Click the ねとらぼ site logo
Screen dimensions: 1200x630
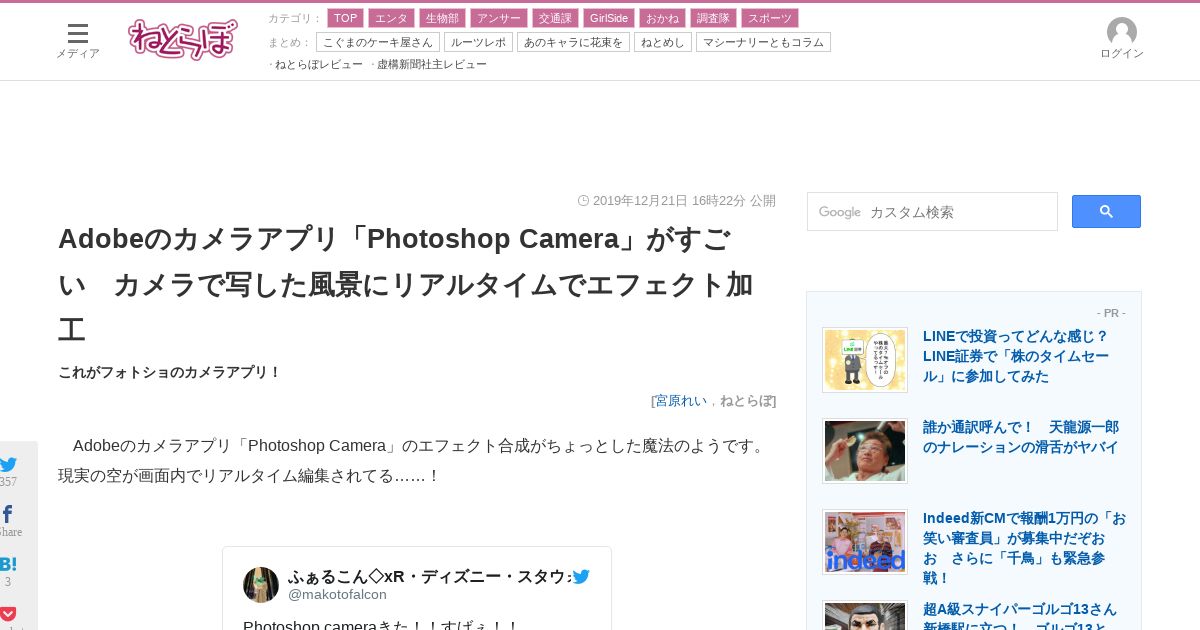183,39
